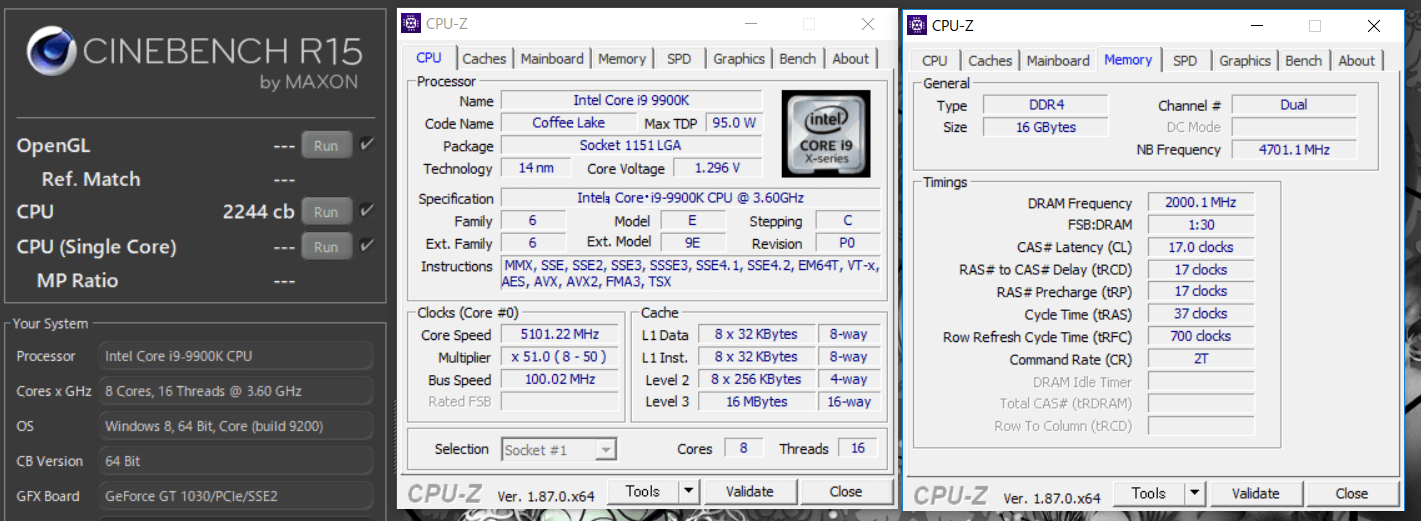Click the Intel Core i9 X-series badge
Viewport: 1421px width, 521px height.
tap(826, 134)
